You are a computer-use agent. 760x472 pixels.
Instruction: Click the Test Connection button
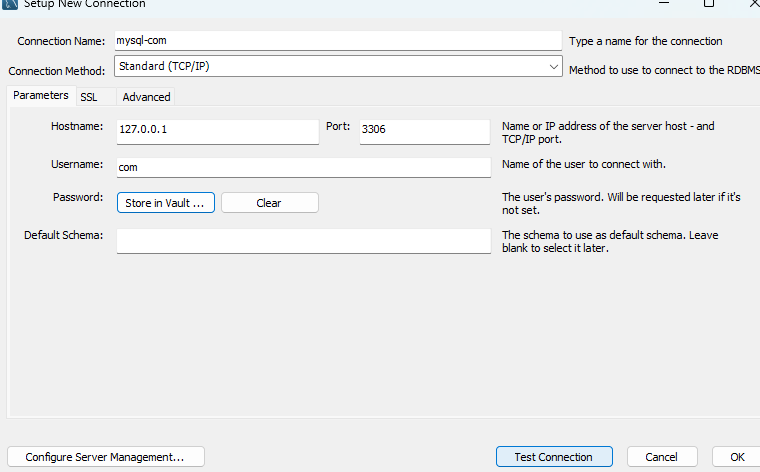click(554, 456)
